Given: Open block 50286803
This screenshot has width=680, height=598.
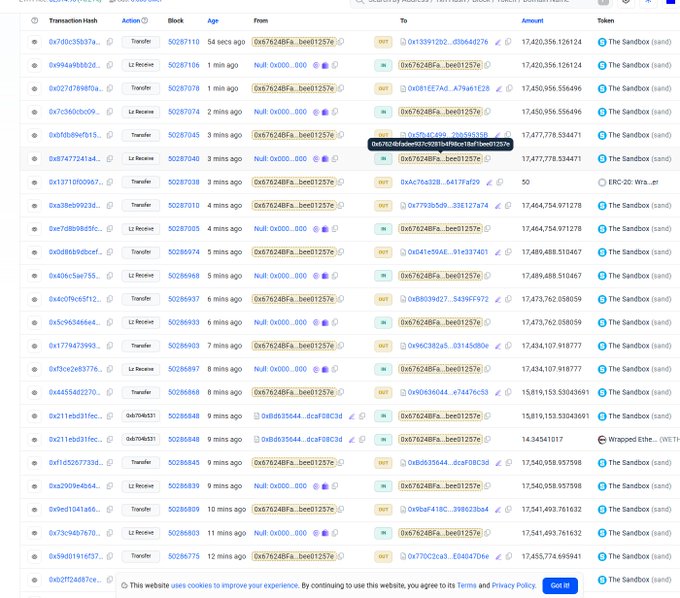Looking at the screenshot, I should tap(183, 533).
